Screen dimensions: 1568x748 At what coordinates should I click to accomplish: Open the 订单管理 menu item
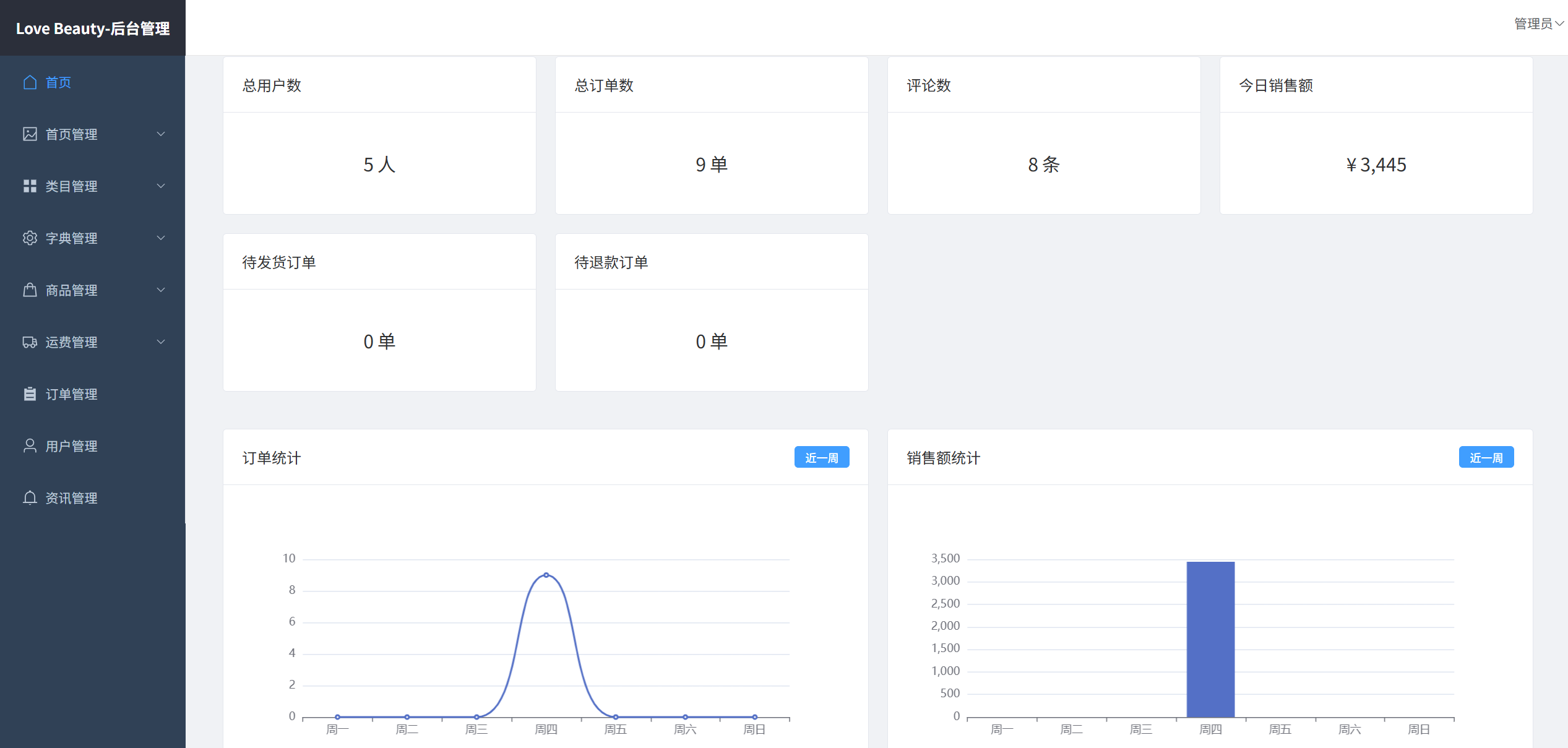click(71, 394)
